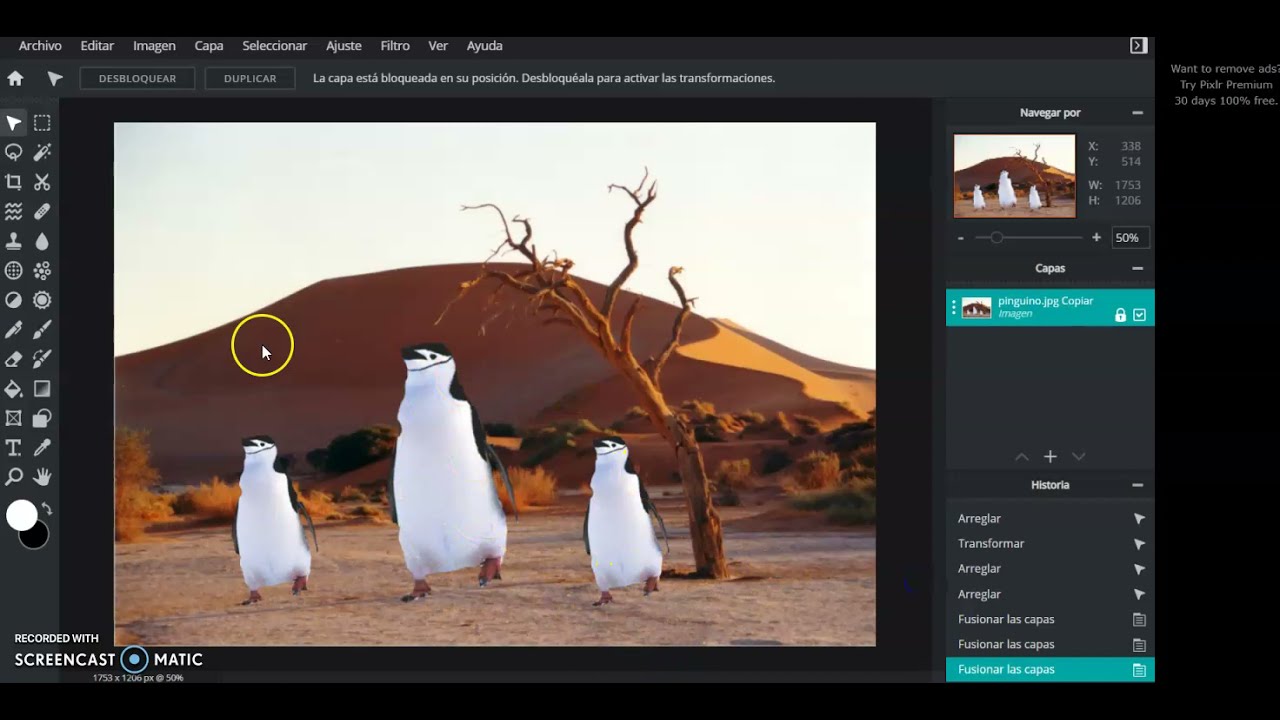Collapse the Historia panel

(1137, 485)
